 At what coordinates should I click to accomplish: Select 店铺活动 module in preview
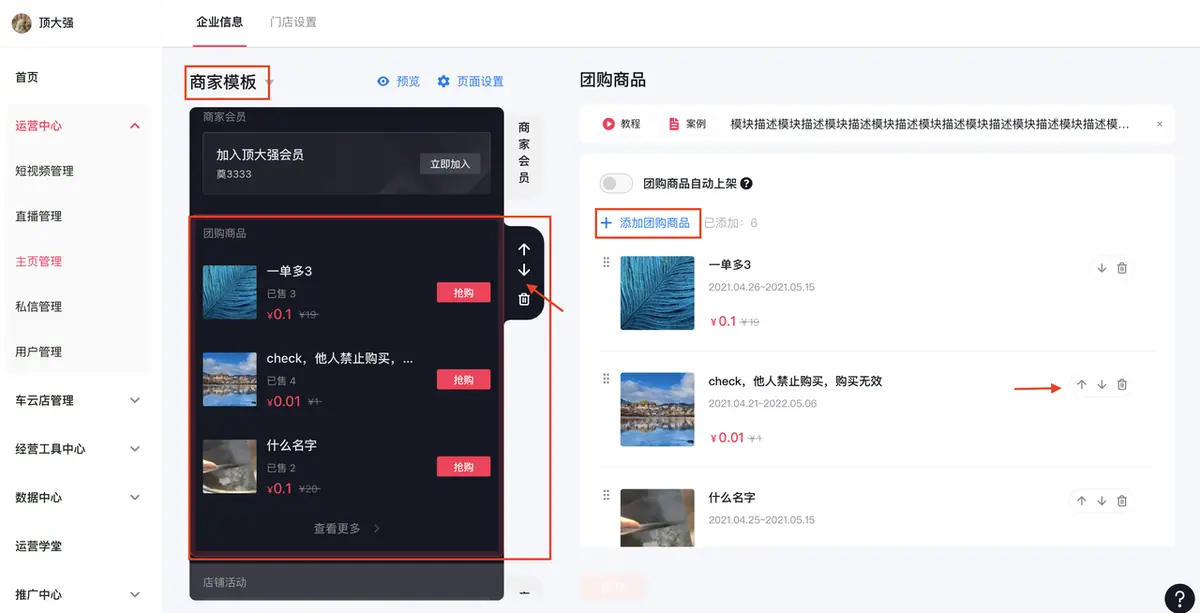tap(346, 582)
